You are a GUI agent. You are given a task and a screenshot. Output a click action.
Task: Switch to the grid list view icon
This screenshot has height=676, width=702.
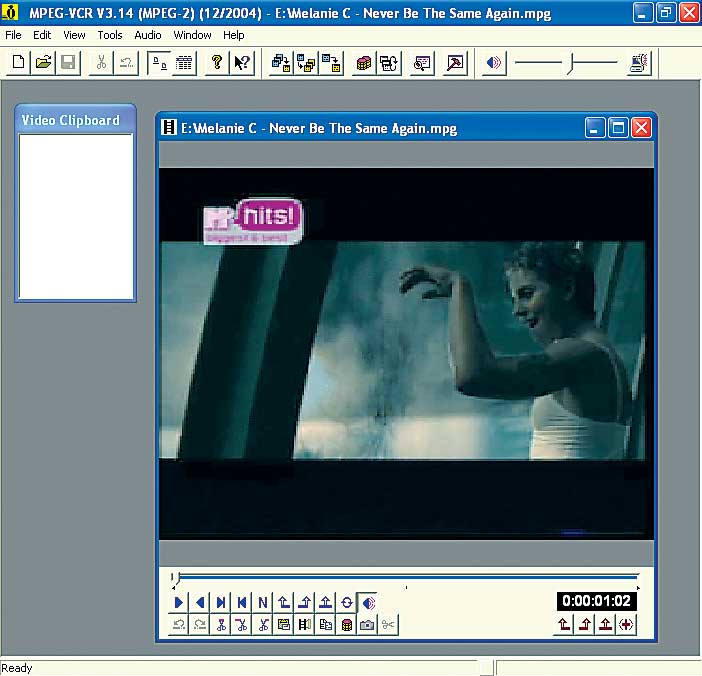point(184,63)
